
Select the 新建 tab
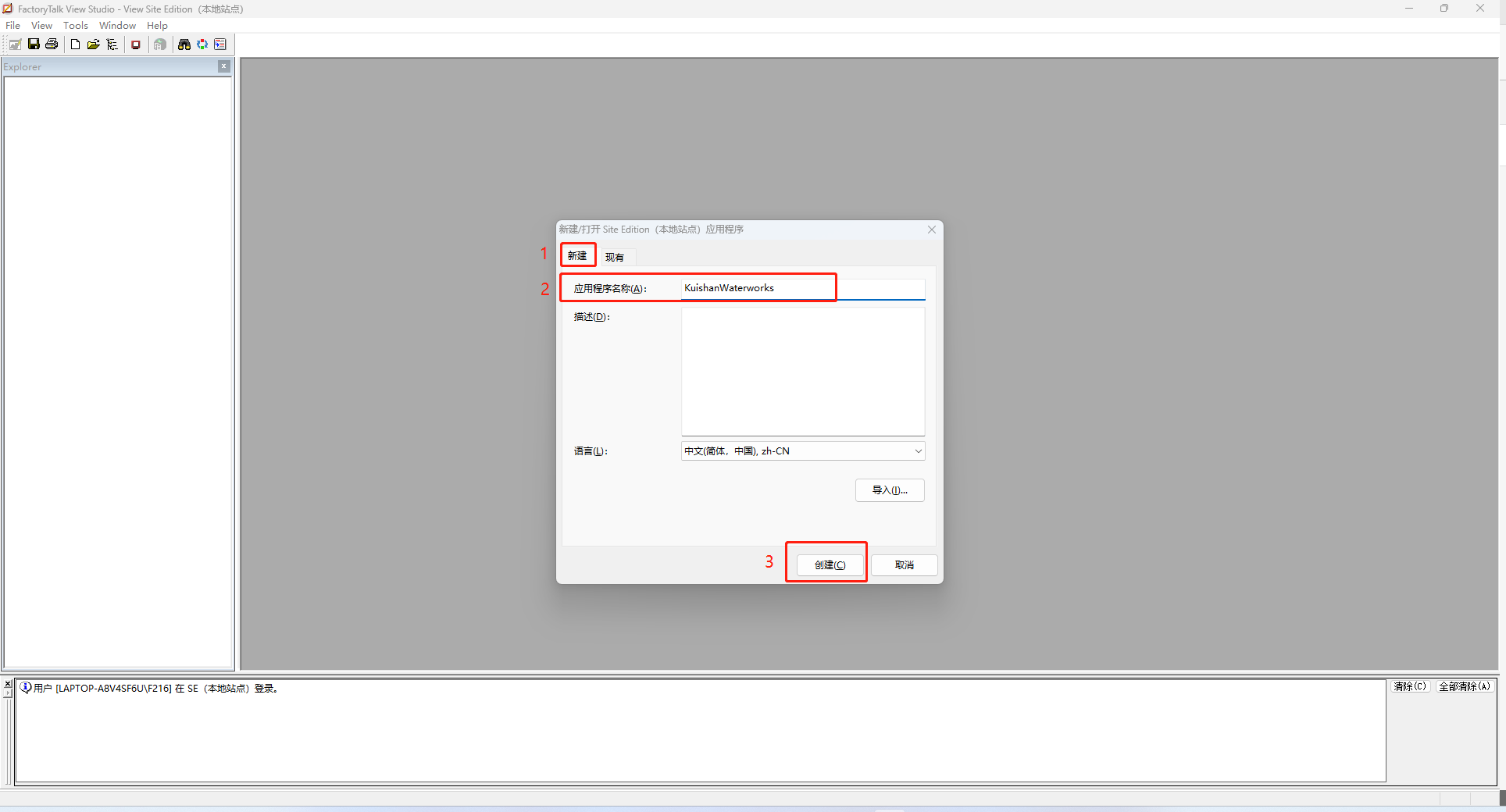(577, 255)
